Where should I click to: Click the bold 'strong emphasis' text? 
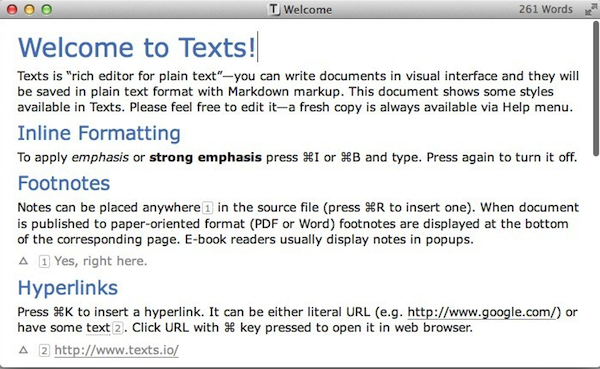[x=205, y=157]
